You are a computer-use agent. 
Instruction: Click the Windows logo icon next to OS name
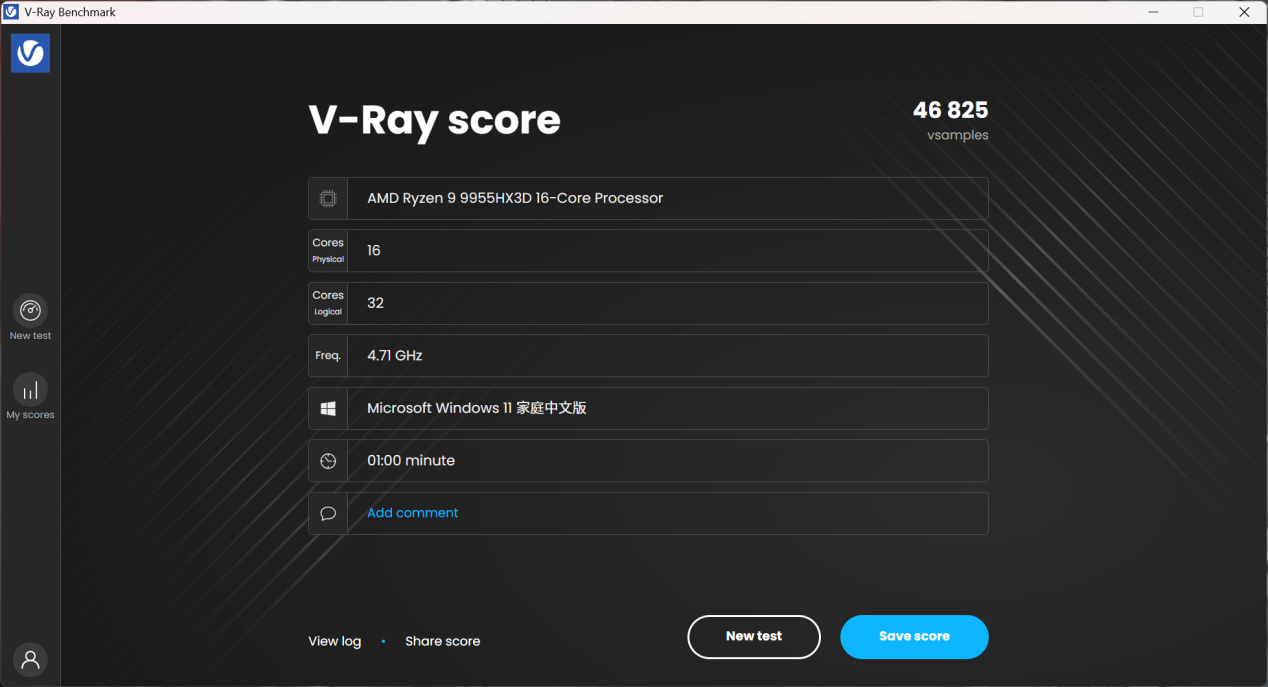tap(327, 408)
